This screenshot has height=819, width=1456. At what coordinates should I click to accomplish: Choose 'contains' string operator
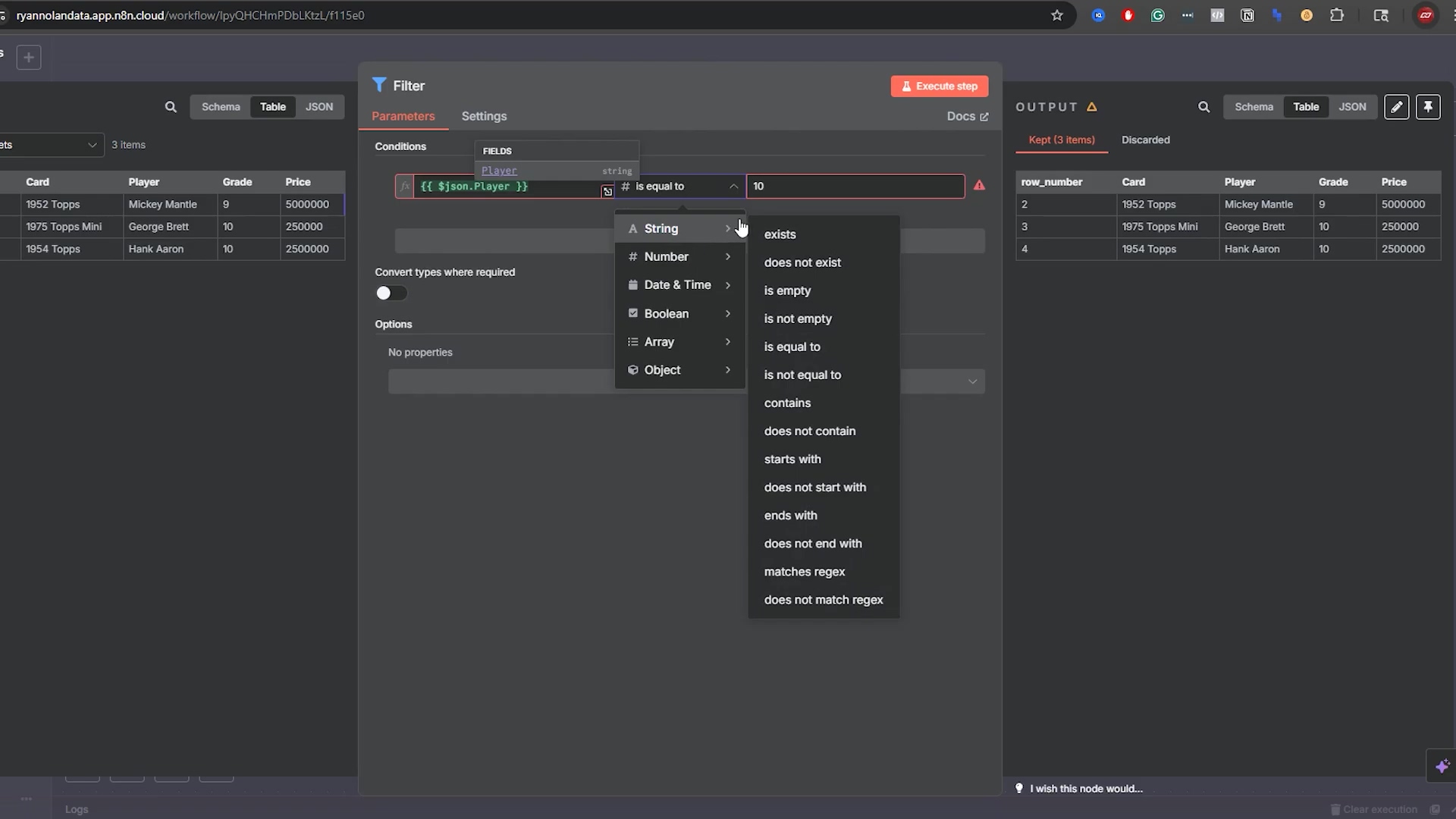point(787,403)
